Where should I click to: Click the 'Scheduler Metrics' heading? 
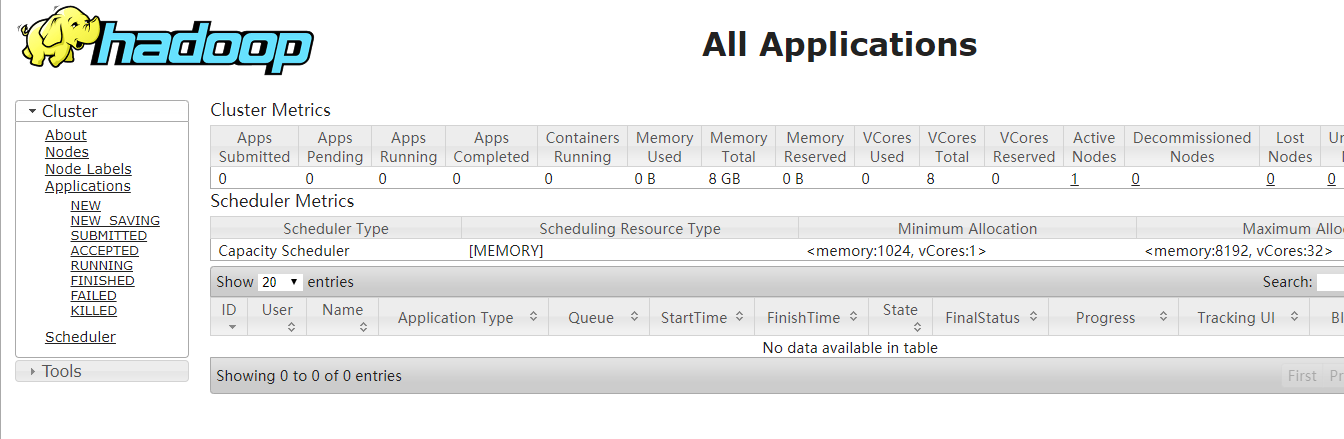pyautogui.click(x=282, y=201)
